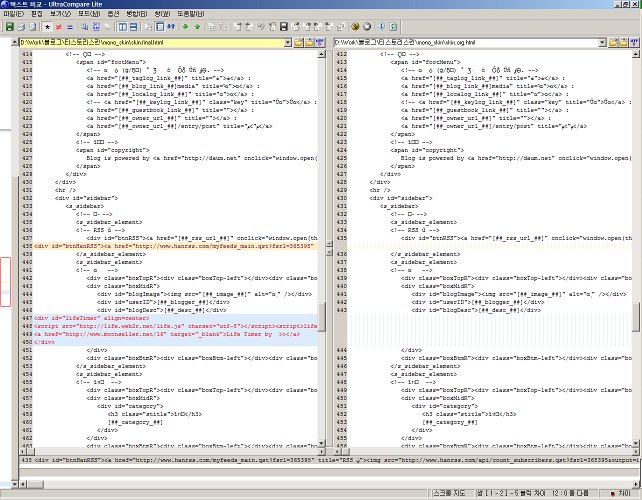Expand left file path dropdown (final.html)
Screen dimensions: 642x500
coord(288,42)
